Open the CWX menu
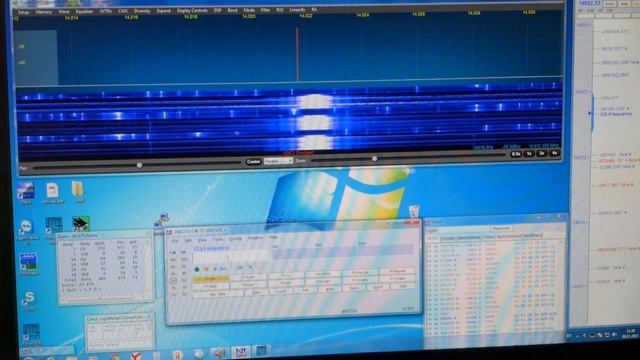This screenshot has height=360, width=640. [x=123, y=11]
